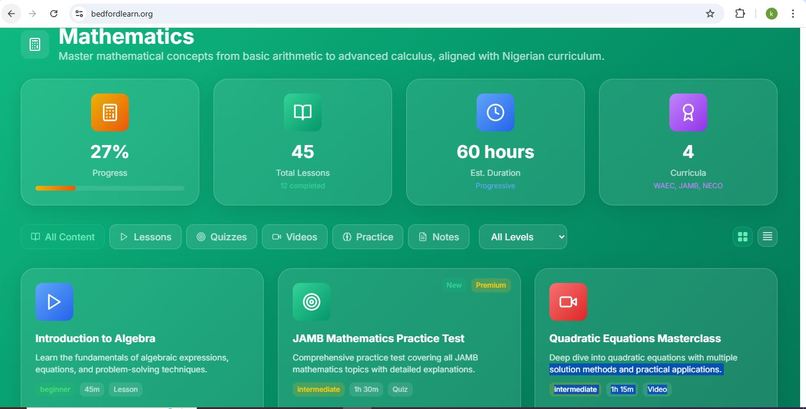Click the 45m duration tag
806x409 pixels.
[92, 389]
